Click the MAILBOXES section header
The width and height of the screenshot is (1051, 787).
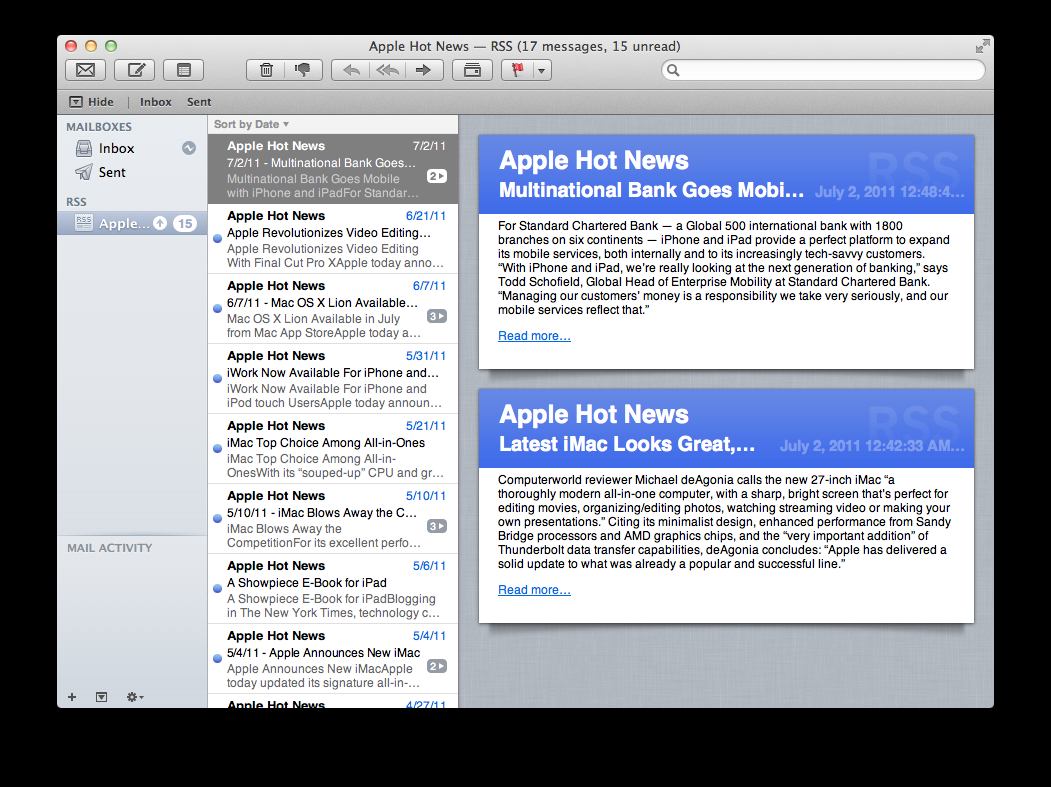point(99,127)
